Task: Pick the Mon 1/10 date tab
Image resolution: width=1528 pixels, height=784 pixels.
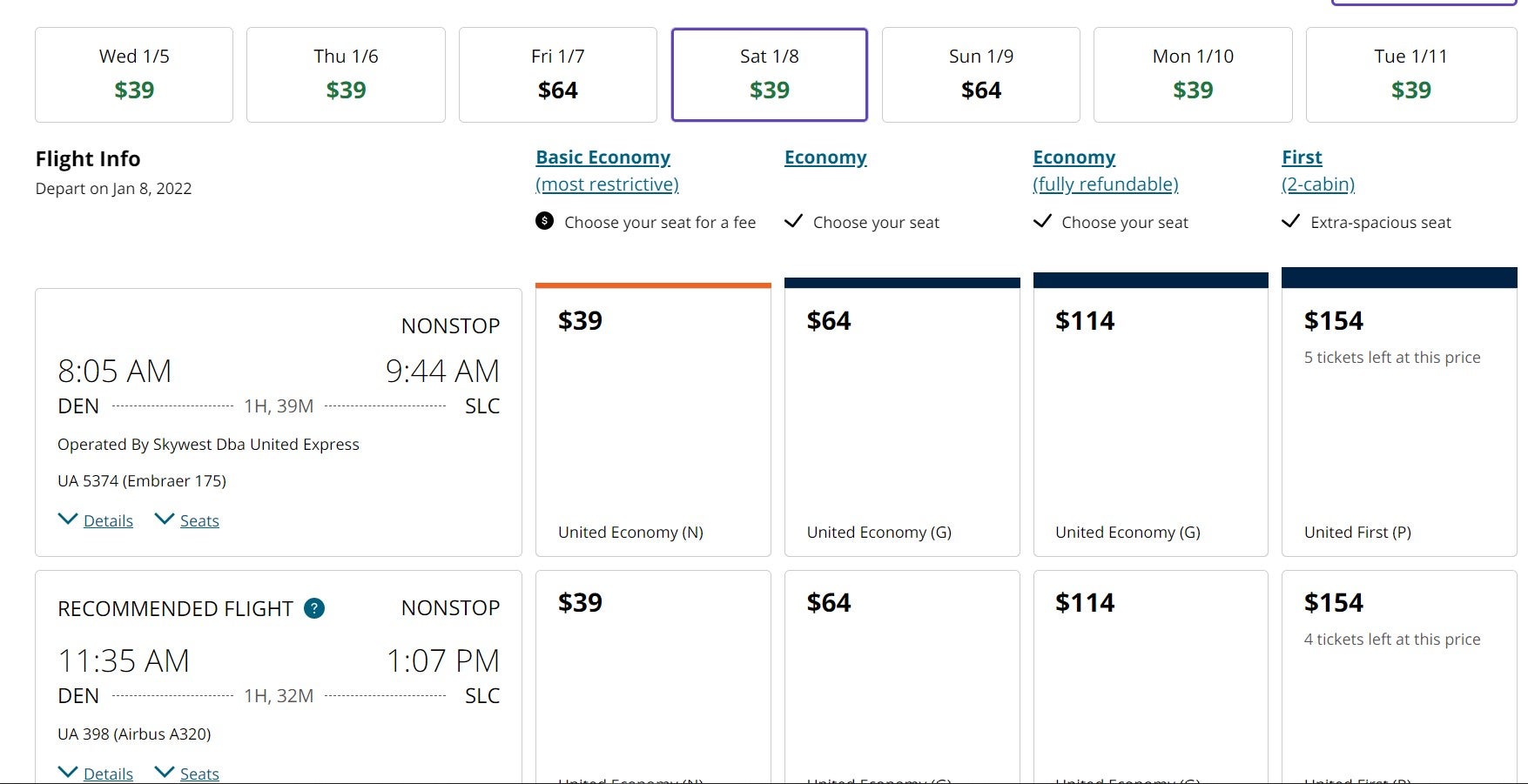Action: pos(1193,75)
